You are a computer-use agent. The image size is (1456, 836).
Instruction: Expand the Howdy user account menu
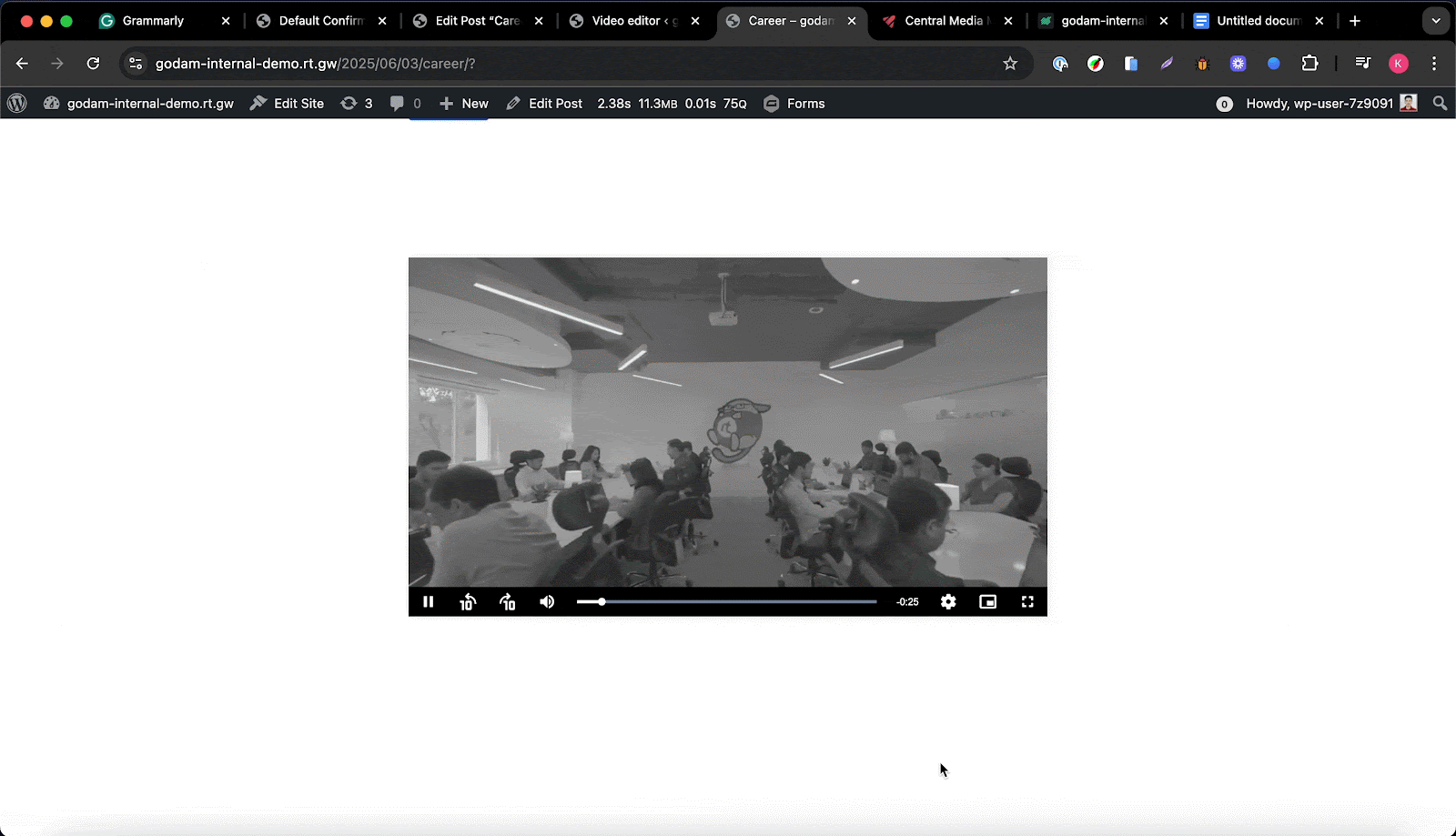(1319, 103)
